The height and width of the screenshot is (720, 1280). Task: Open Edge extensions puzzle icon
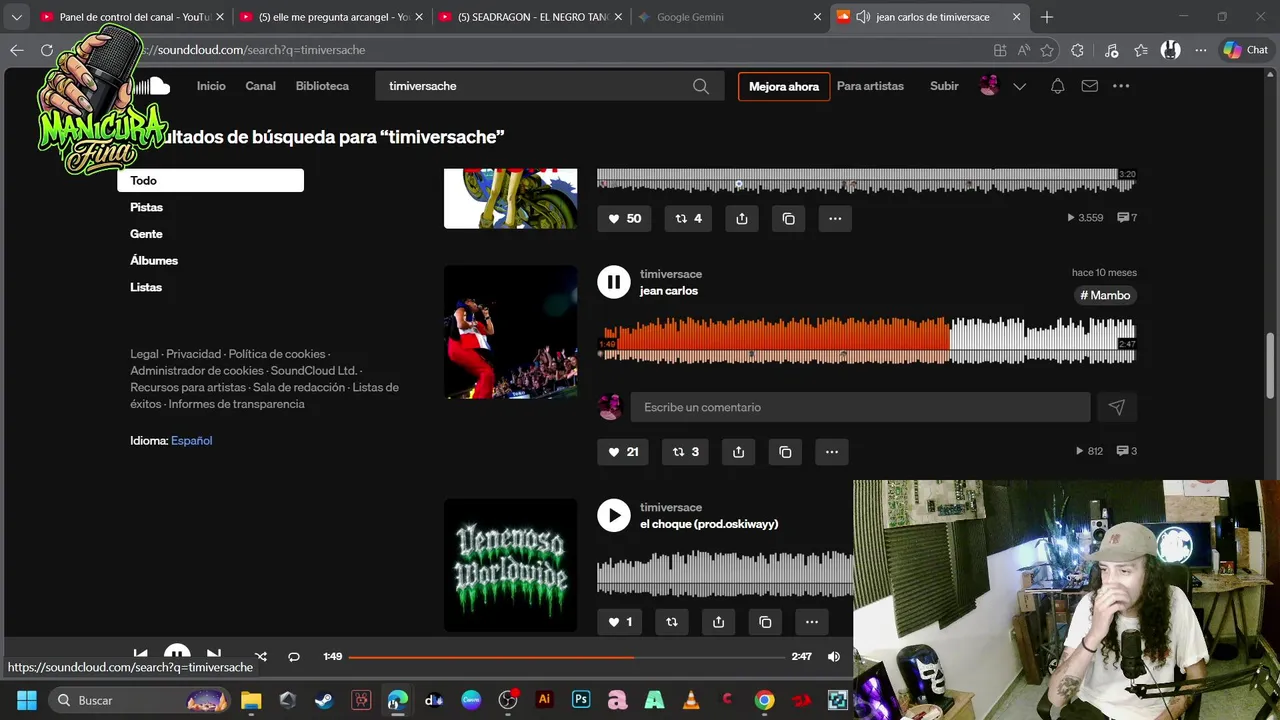pyautogui.click(x=1077, y=50)
